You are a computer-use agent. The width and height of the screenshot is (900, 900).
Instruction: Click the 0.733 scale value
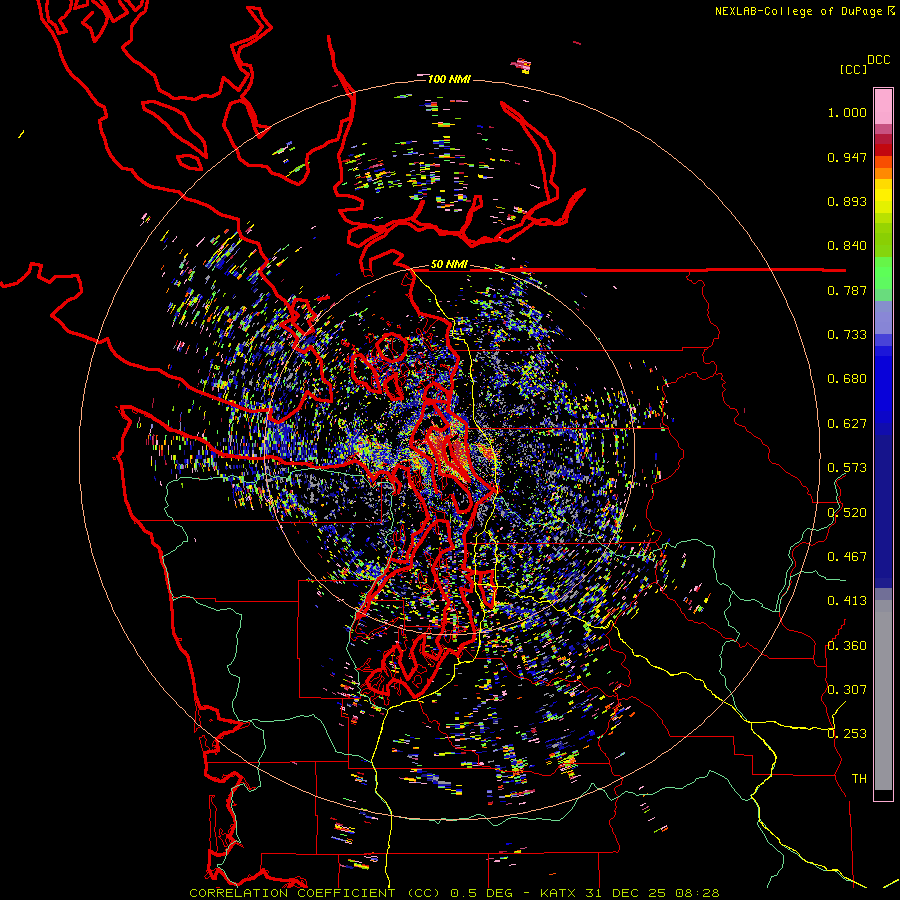[847, 335]
